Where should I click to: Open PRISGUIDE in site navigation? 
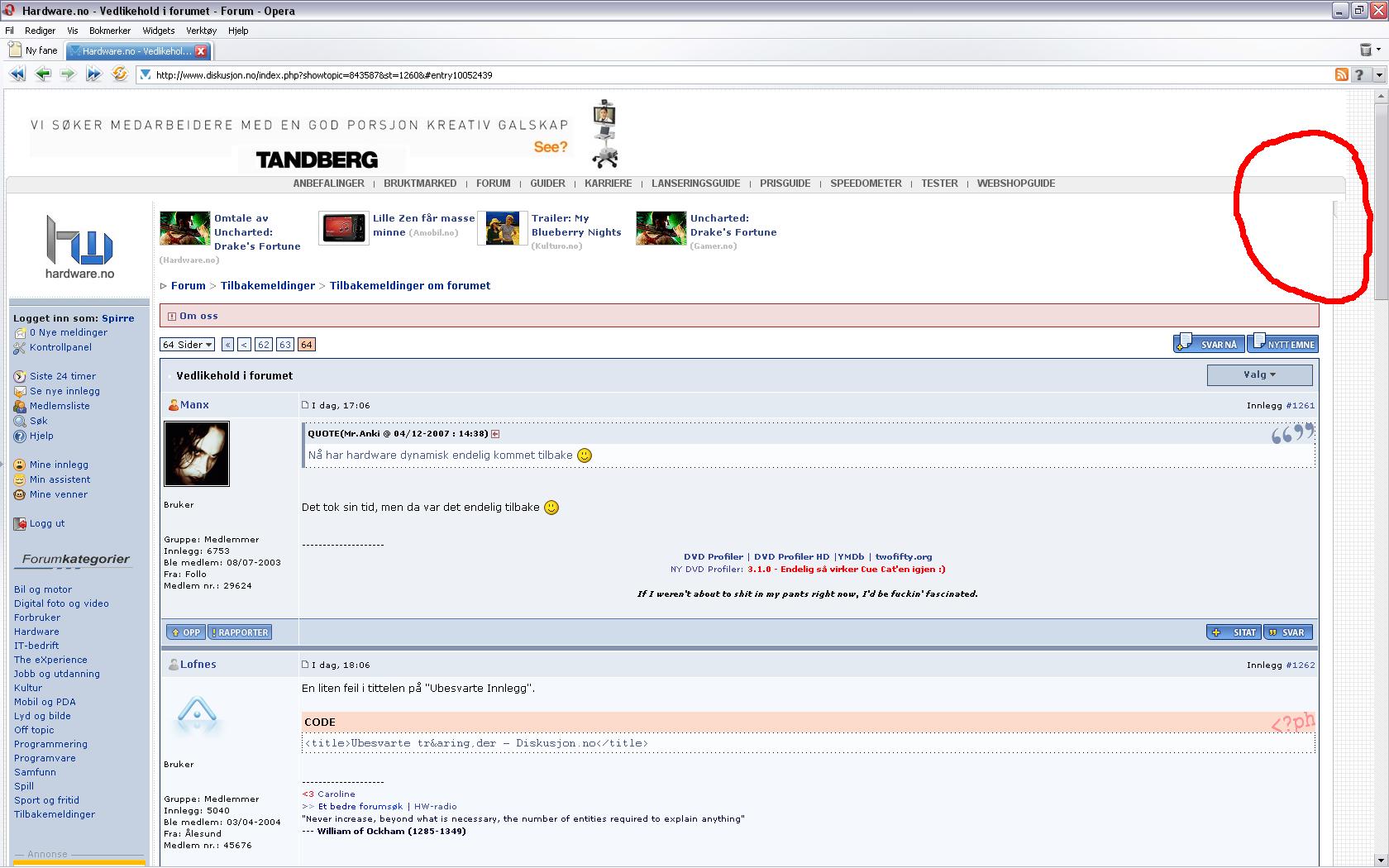point(785,184)
